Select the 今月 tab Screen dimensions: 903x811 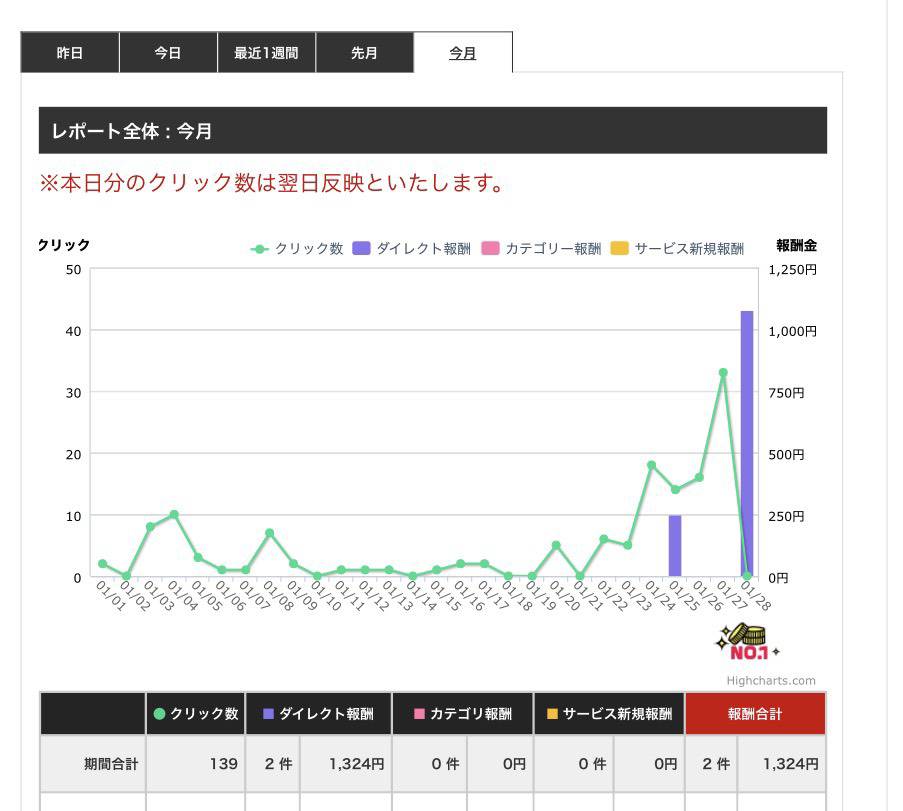(x=462, y=53)
